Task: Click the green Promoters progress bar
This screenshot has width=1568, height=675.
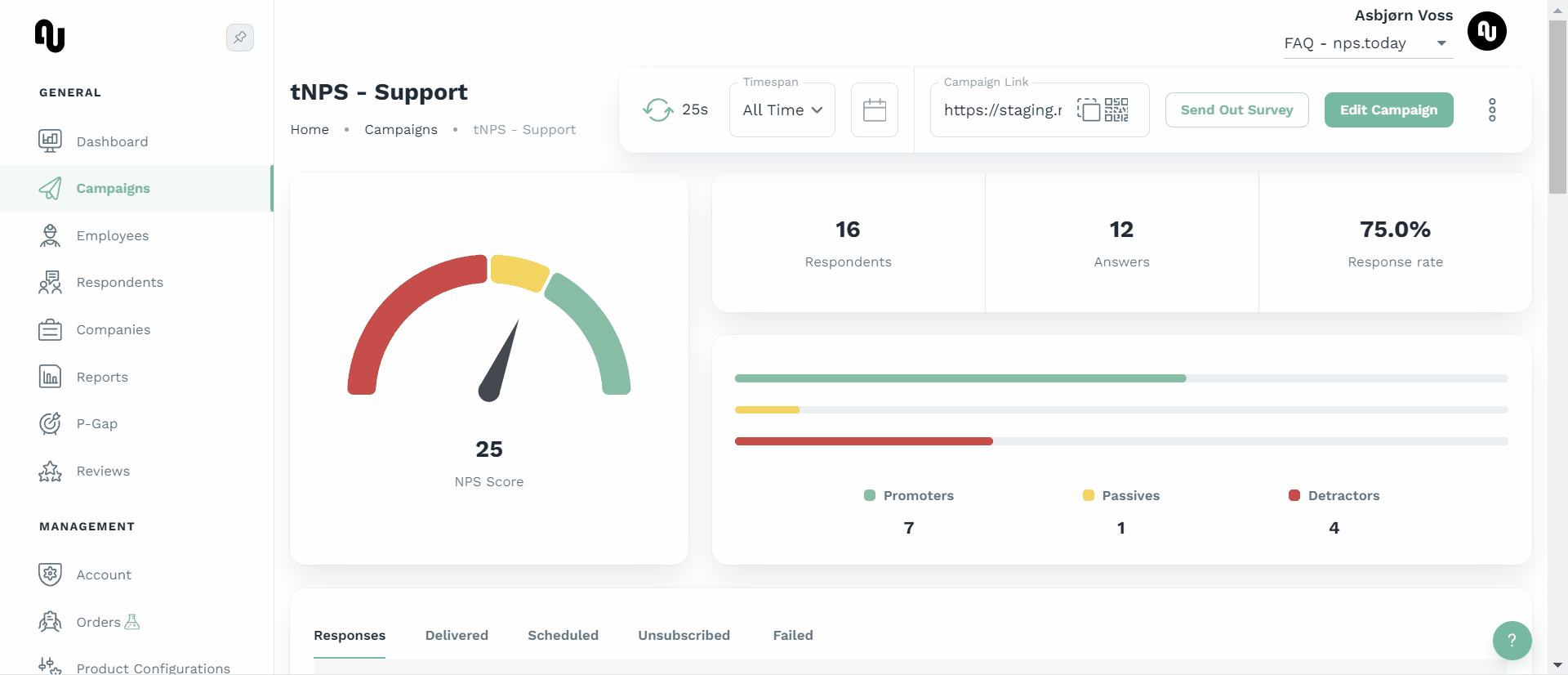Action: (960, 378)
